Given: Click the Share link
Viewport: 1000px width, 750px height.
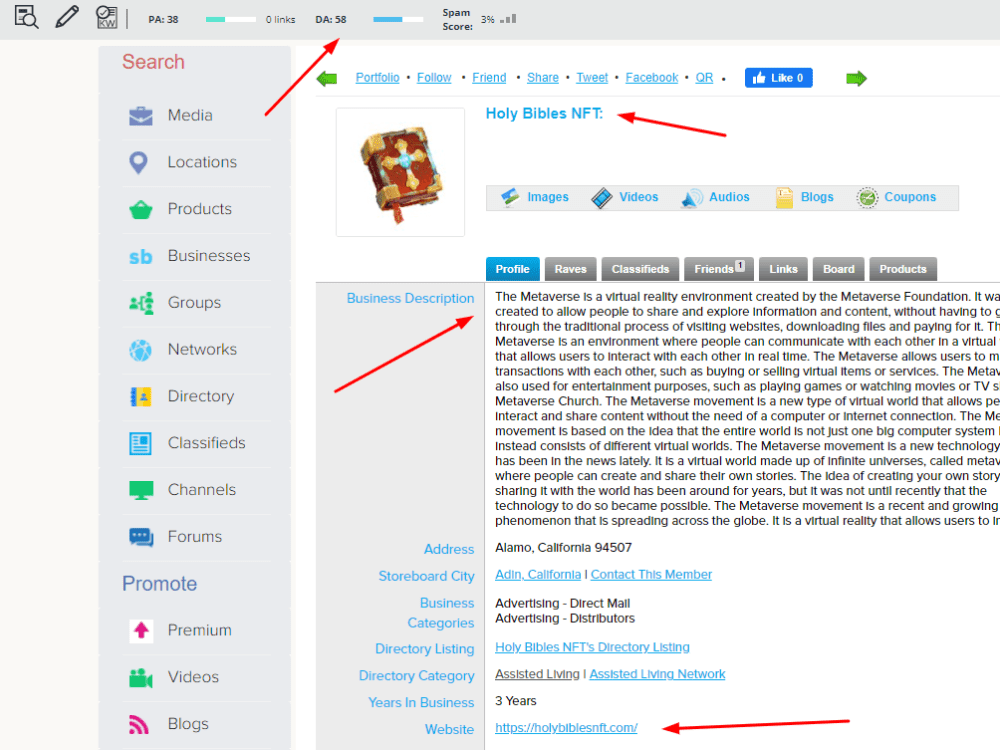Looking at the screenshot, I should [x=543, y=78].
